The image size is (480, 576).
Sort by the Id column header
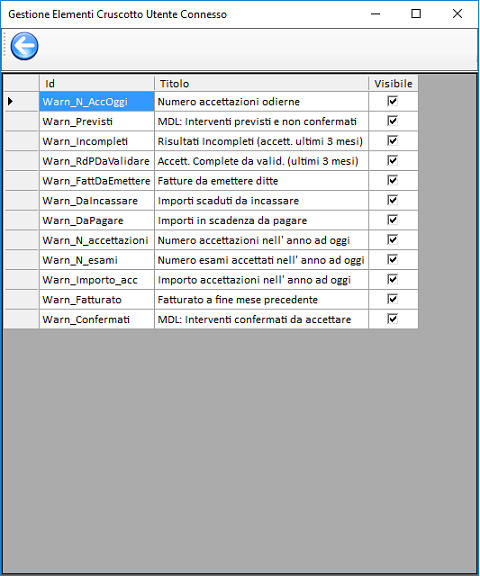coord(97,83)
